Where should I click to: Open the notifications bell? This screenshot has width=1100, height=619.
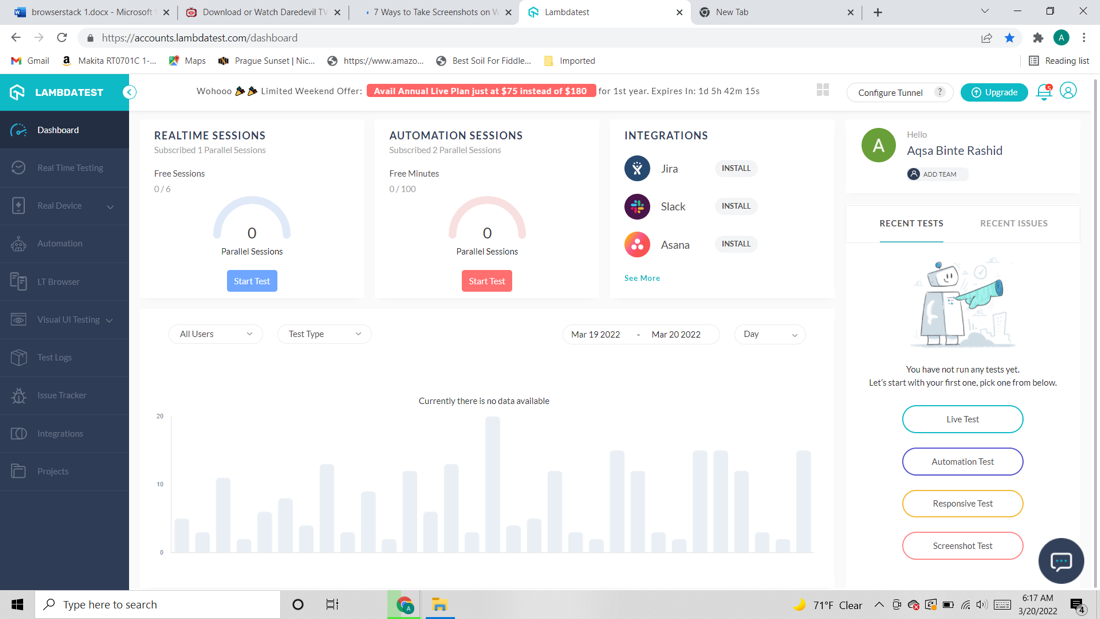click(1044, 92)
